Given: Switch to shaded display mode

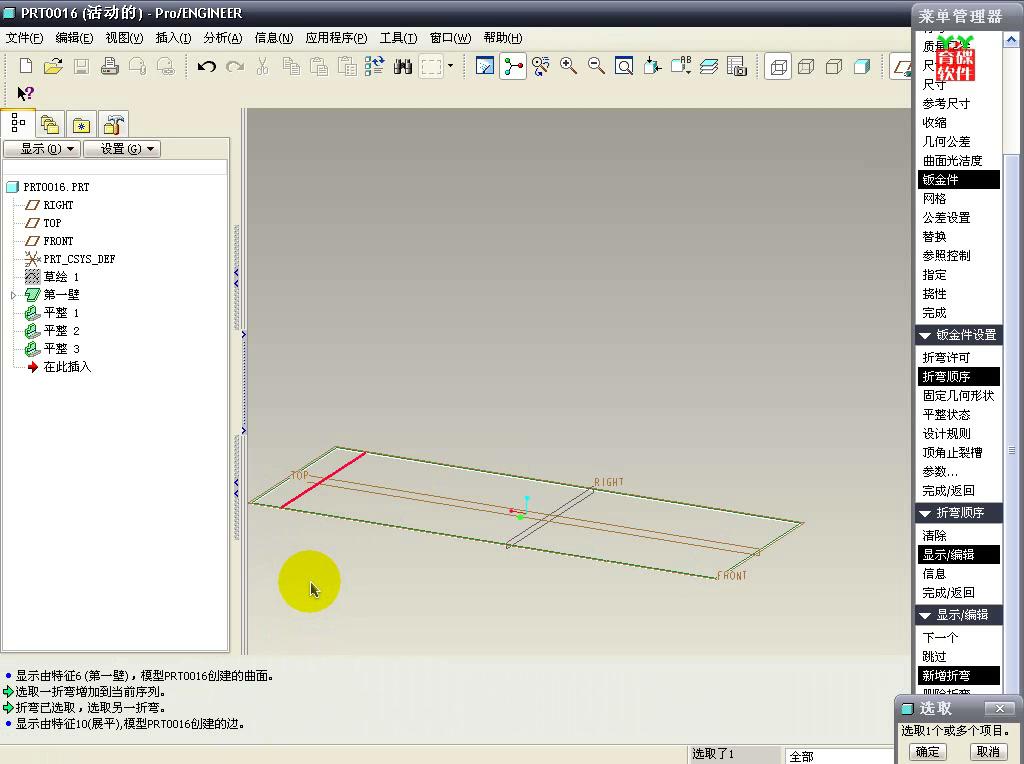Looking at the screenshot, I should click(862, 67).
